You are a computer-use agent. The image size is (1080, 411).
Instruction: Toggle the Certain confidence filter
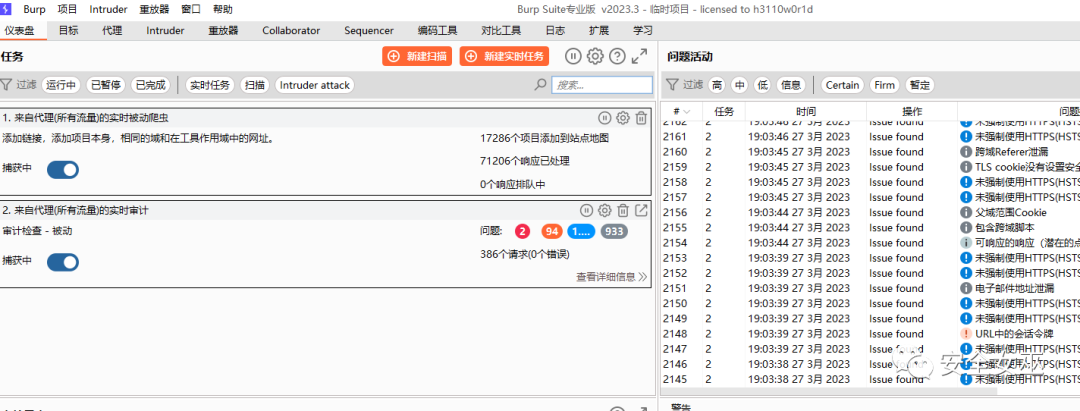point(842,85)
